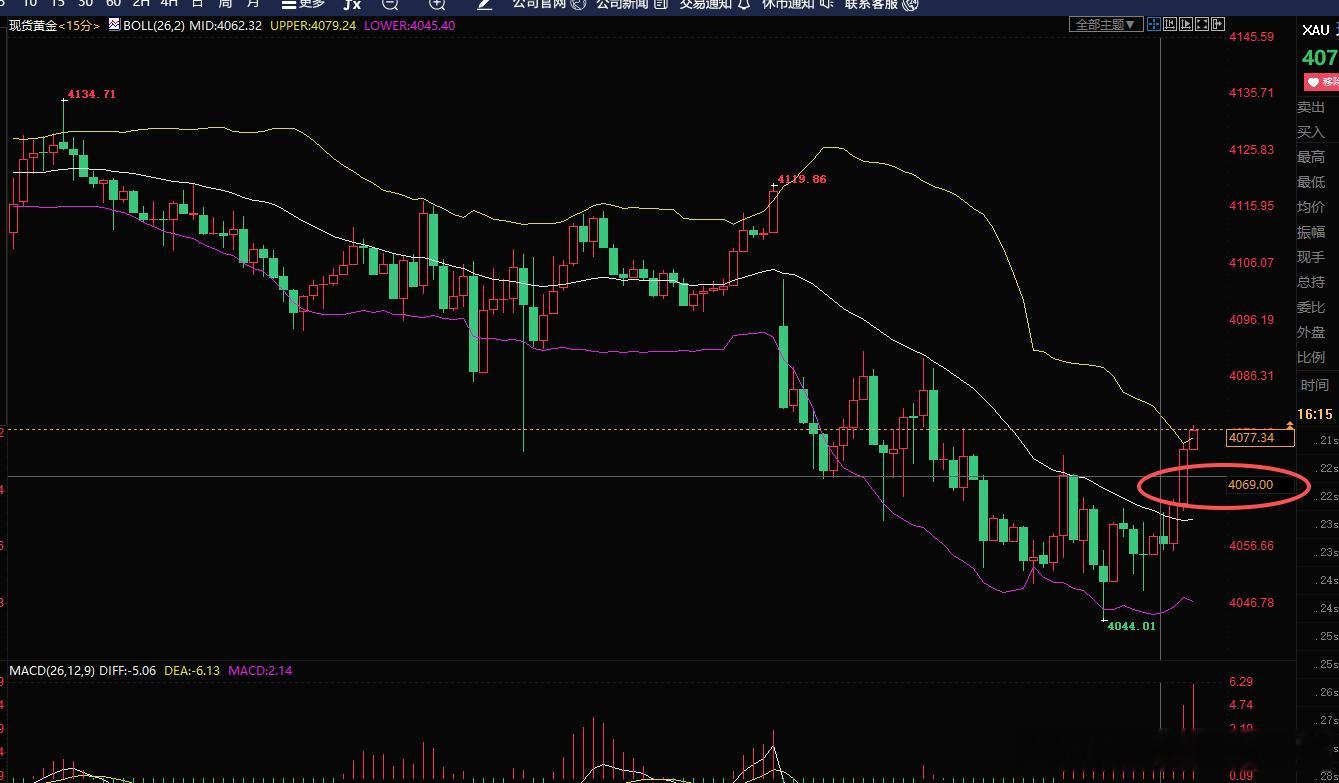Click the 6.29 MACD axis value
Image resolution: width=1339 pixels, height=783 pixels.
click(x=1240, y=681)
